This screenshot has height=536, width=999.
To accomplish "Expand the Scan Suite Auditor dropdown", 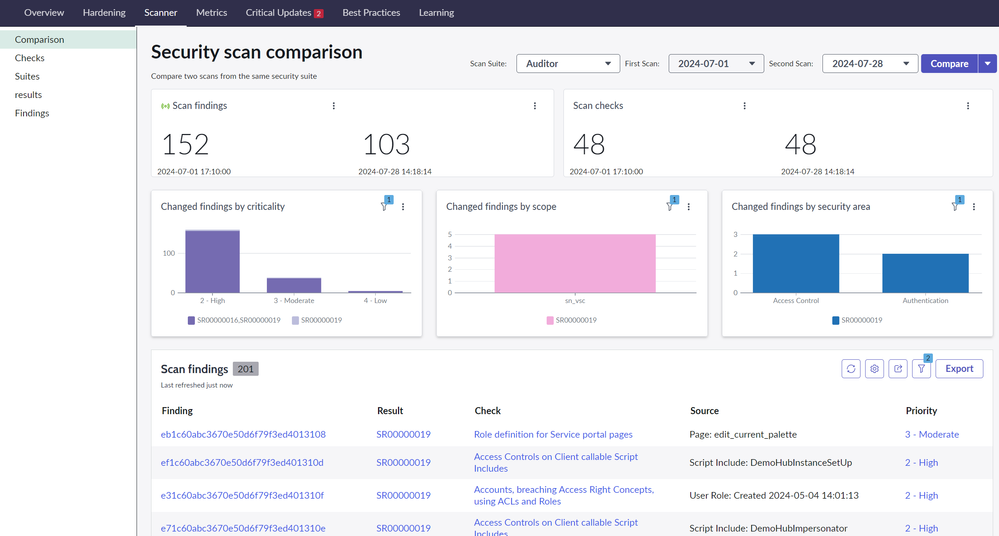I will (568, 64).
